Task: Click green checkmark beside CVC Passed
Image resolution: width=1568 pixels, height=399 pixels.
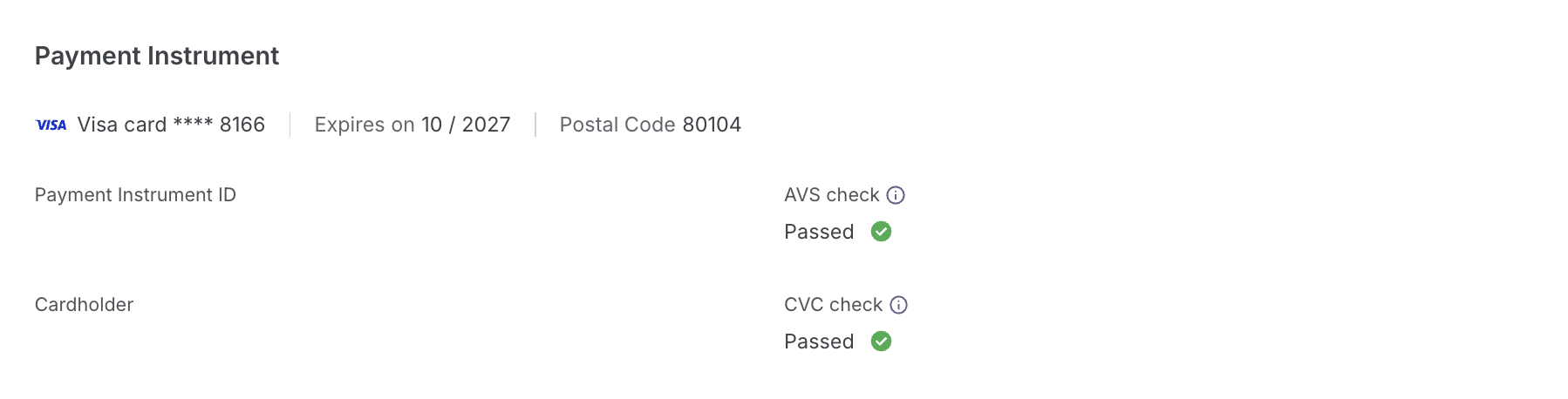Action: click(x=881, y=342)
